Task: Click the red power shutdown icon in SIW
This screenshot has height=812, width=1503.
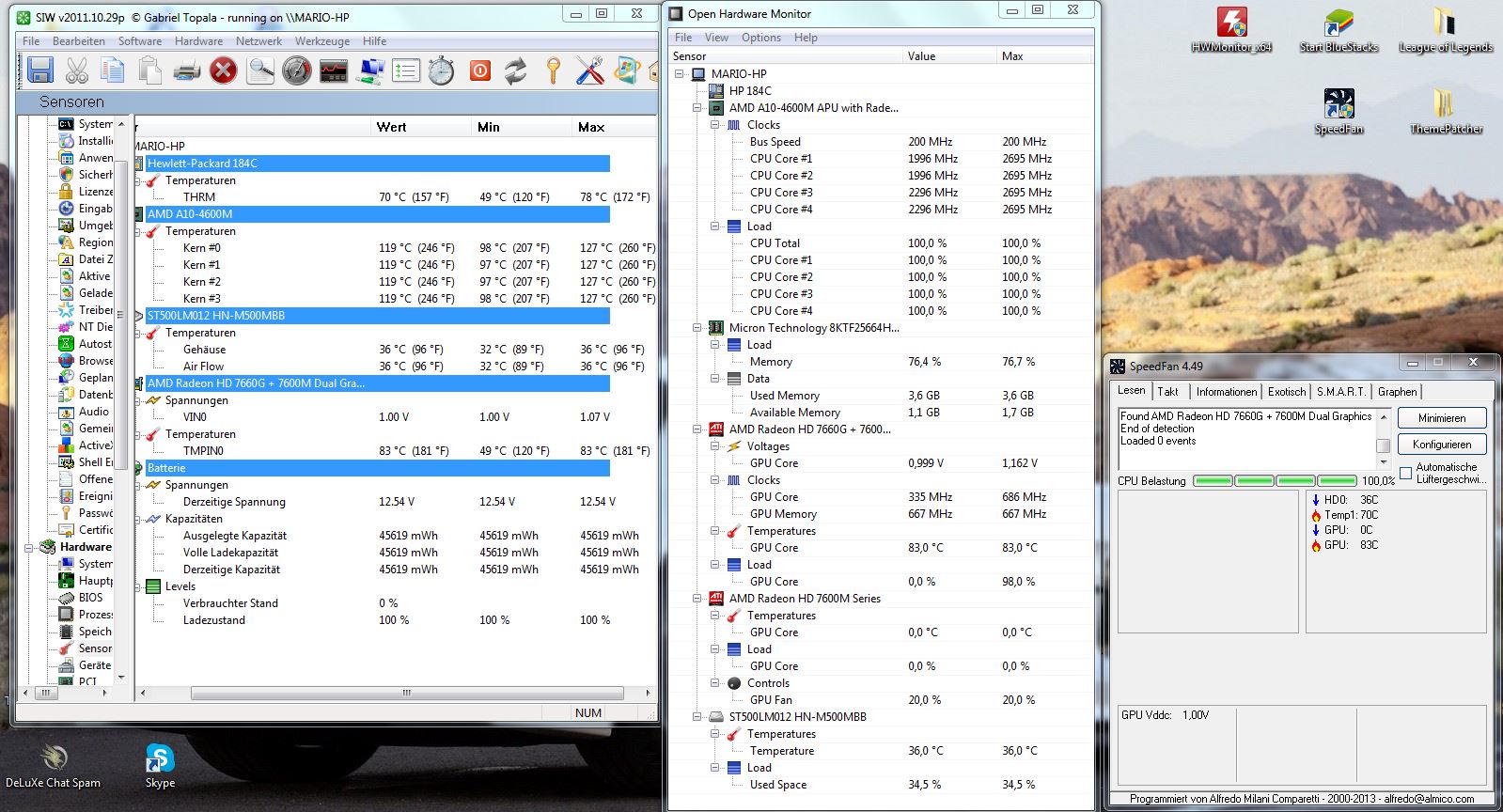Action: tap(480, 70)
